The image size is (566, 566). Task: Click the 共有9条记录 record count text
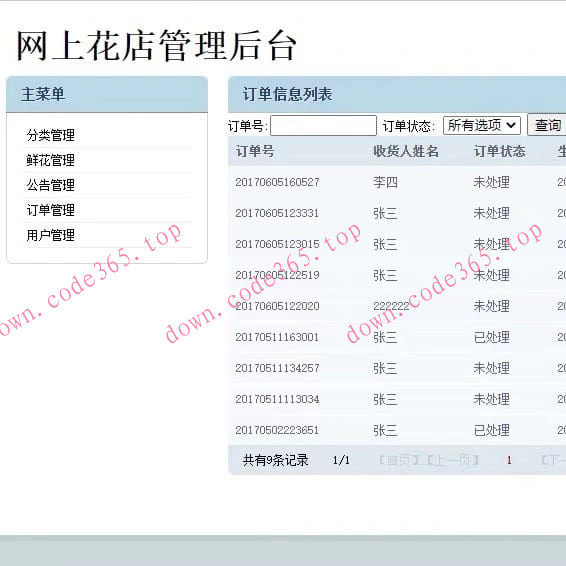pyautogui.click(x=275, y=460)
